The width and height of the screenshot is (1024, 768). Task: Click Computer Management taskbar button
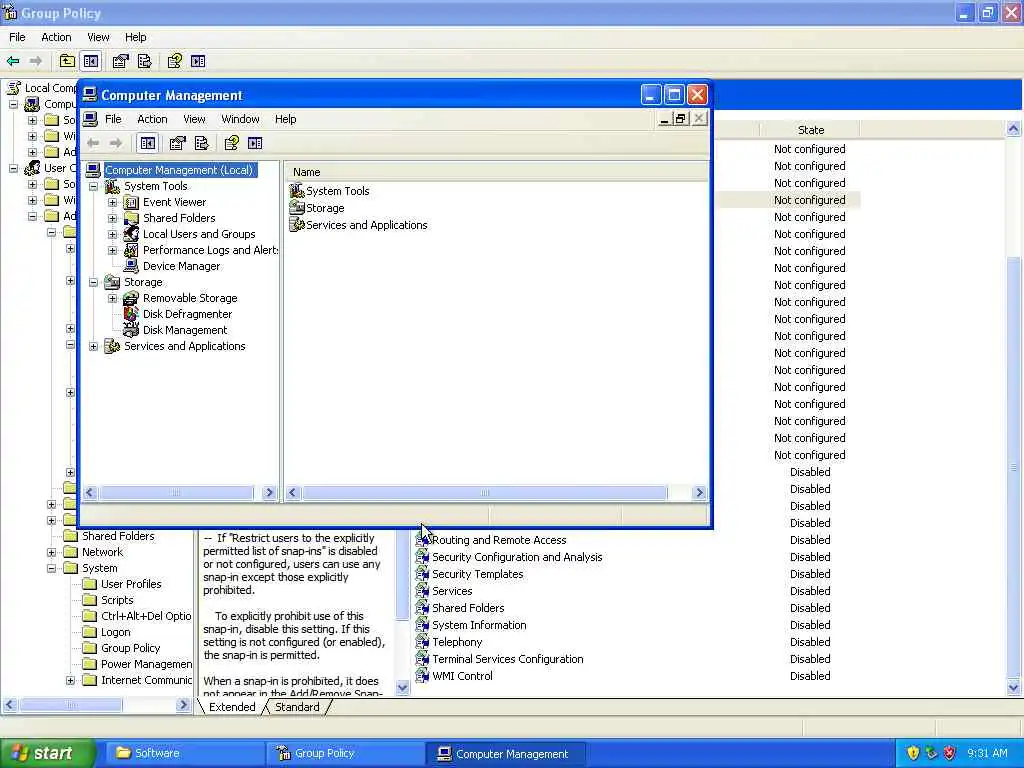point(505,754)
